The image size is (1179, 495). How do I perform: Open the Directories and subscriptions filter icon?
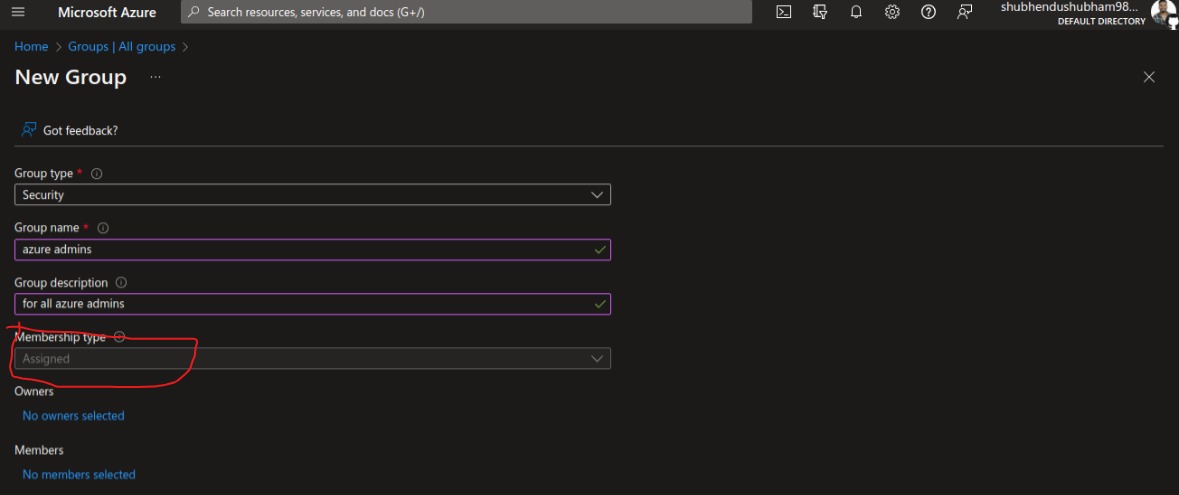[820, 12]
